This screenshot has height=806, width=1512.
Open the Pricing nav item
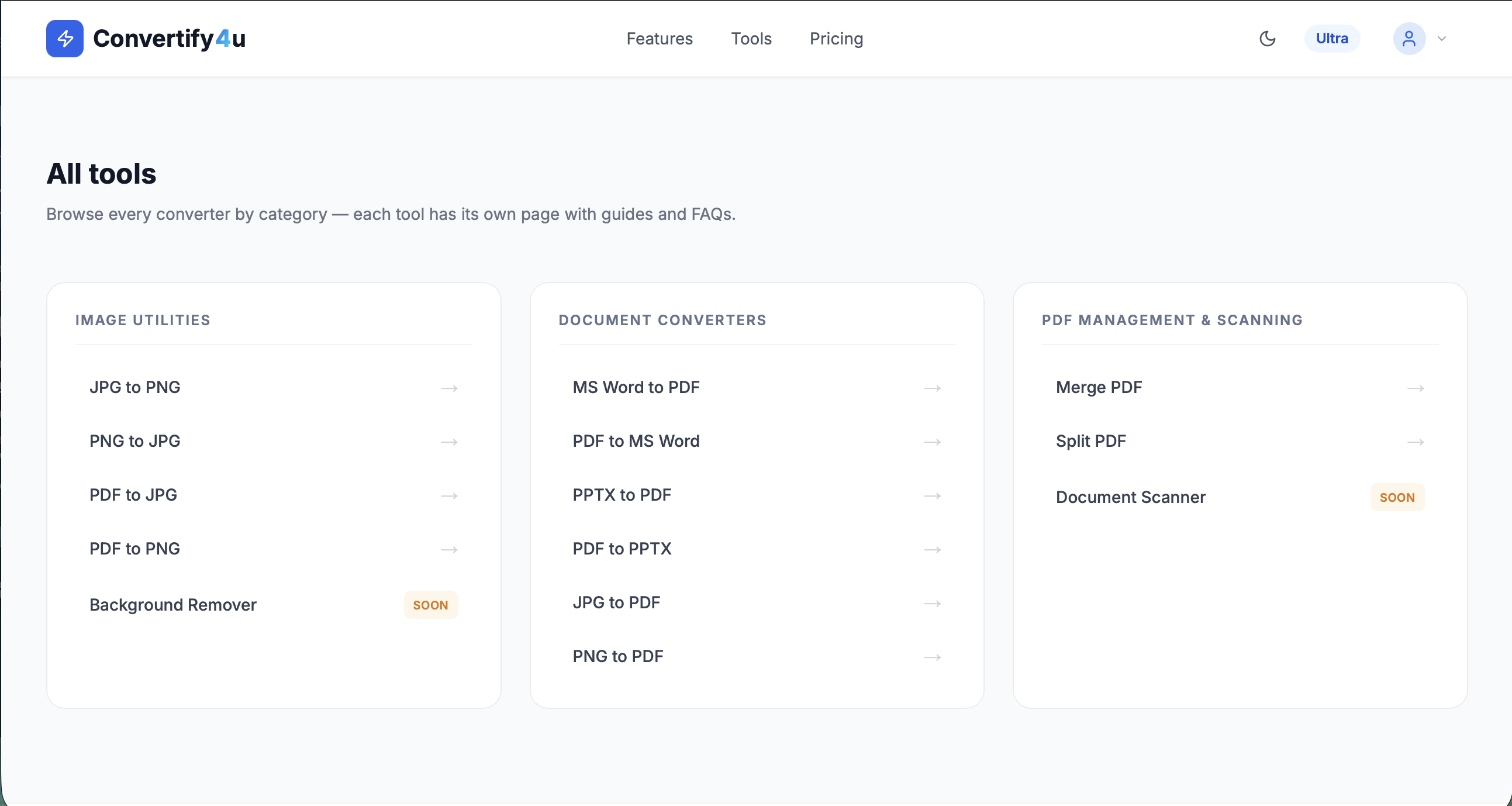pyautogui.click(x=836, y=39)
